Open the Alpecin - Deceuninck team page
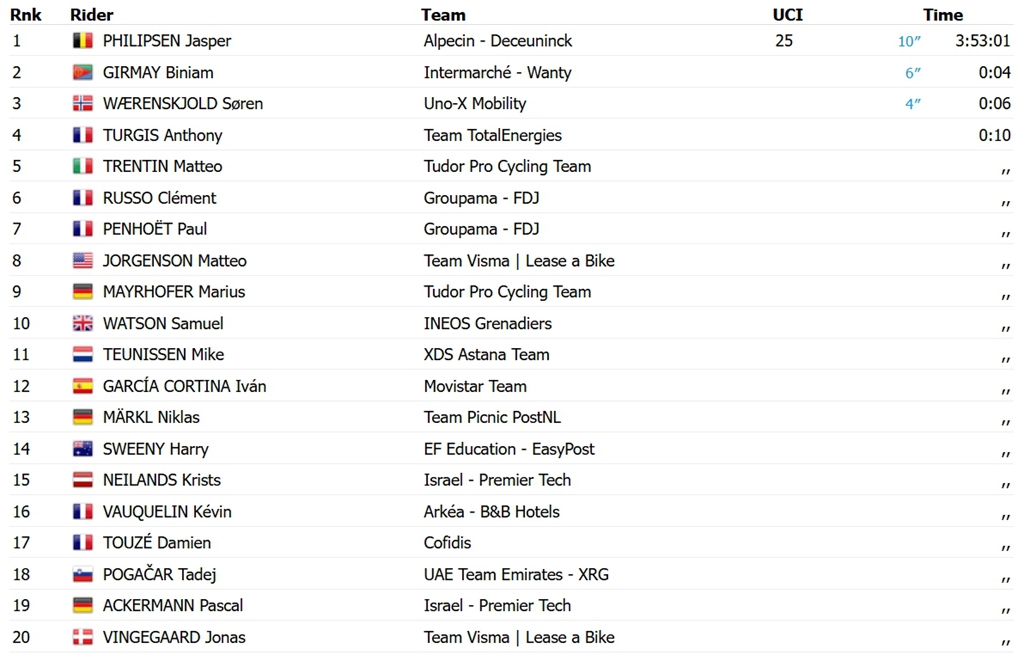The width and height of the screenshot is (1024, 655). 498,40
